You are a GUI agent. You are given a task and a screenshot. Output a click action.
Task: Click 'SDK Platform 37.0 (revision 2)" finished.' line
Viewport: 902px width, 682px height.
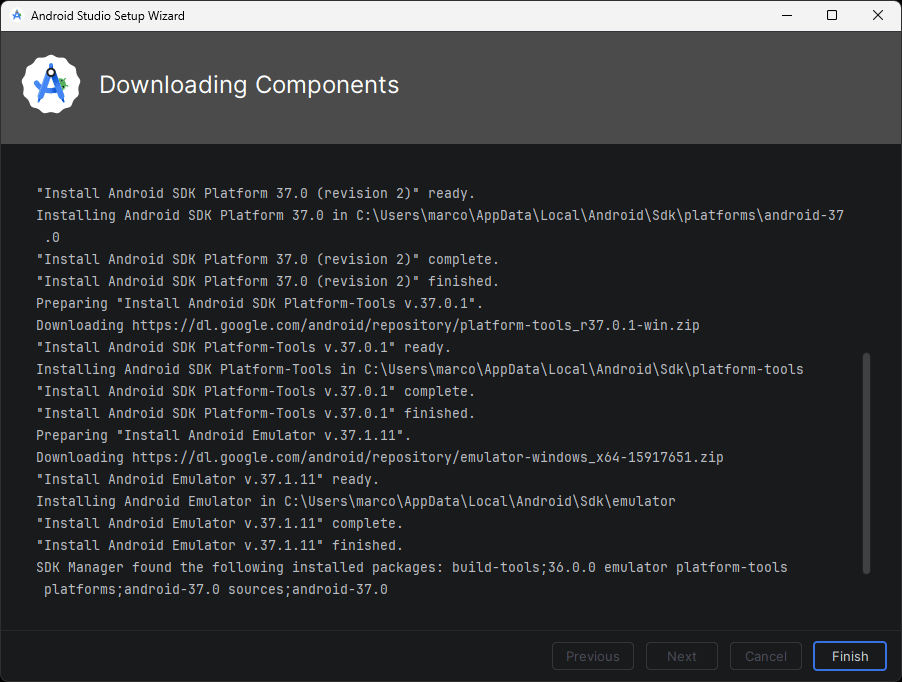tap(267, 281)
